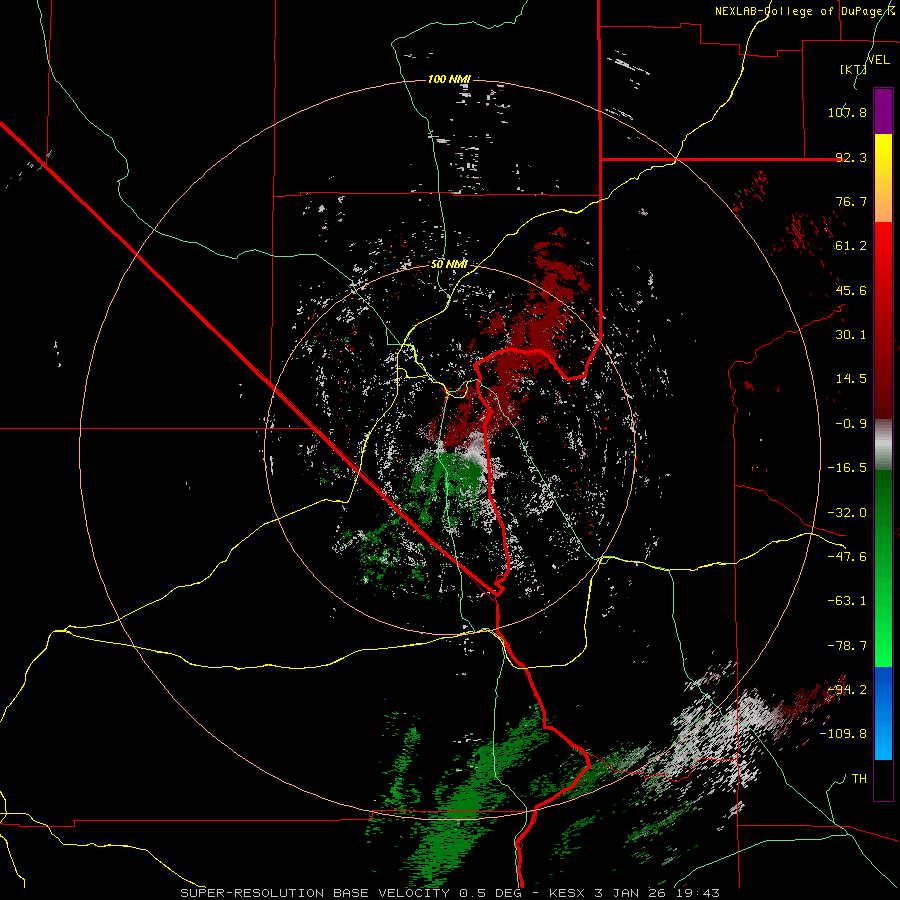Image resolution: width=900 pixels, height=900 pixels.
Task: Select the 30.1 velocity scale value
Action: pos(851,335)
